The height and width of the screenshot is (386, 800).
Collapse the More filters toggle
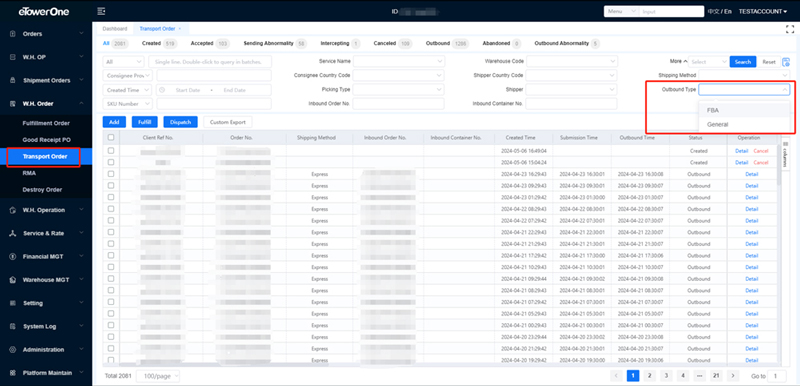[679, 61]
